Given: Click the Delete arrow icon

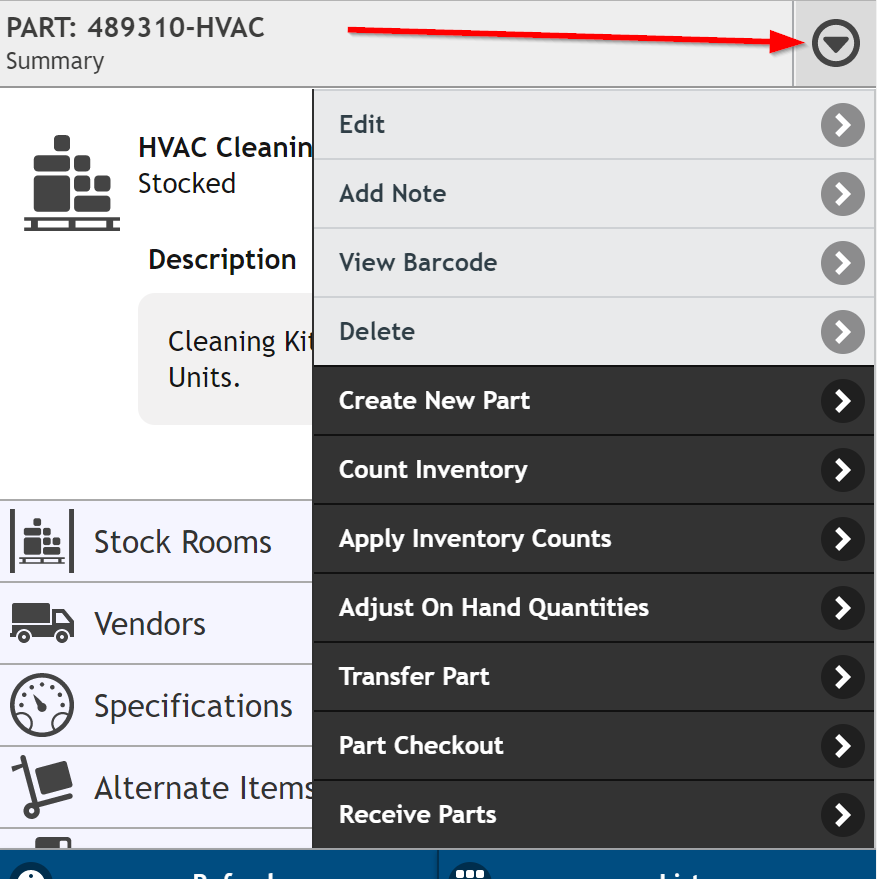Looking at the screenshot, I should point(842,332).
